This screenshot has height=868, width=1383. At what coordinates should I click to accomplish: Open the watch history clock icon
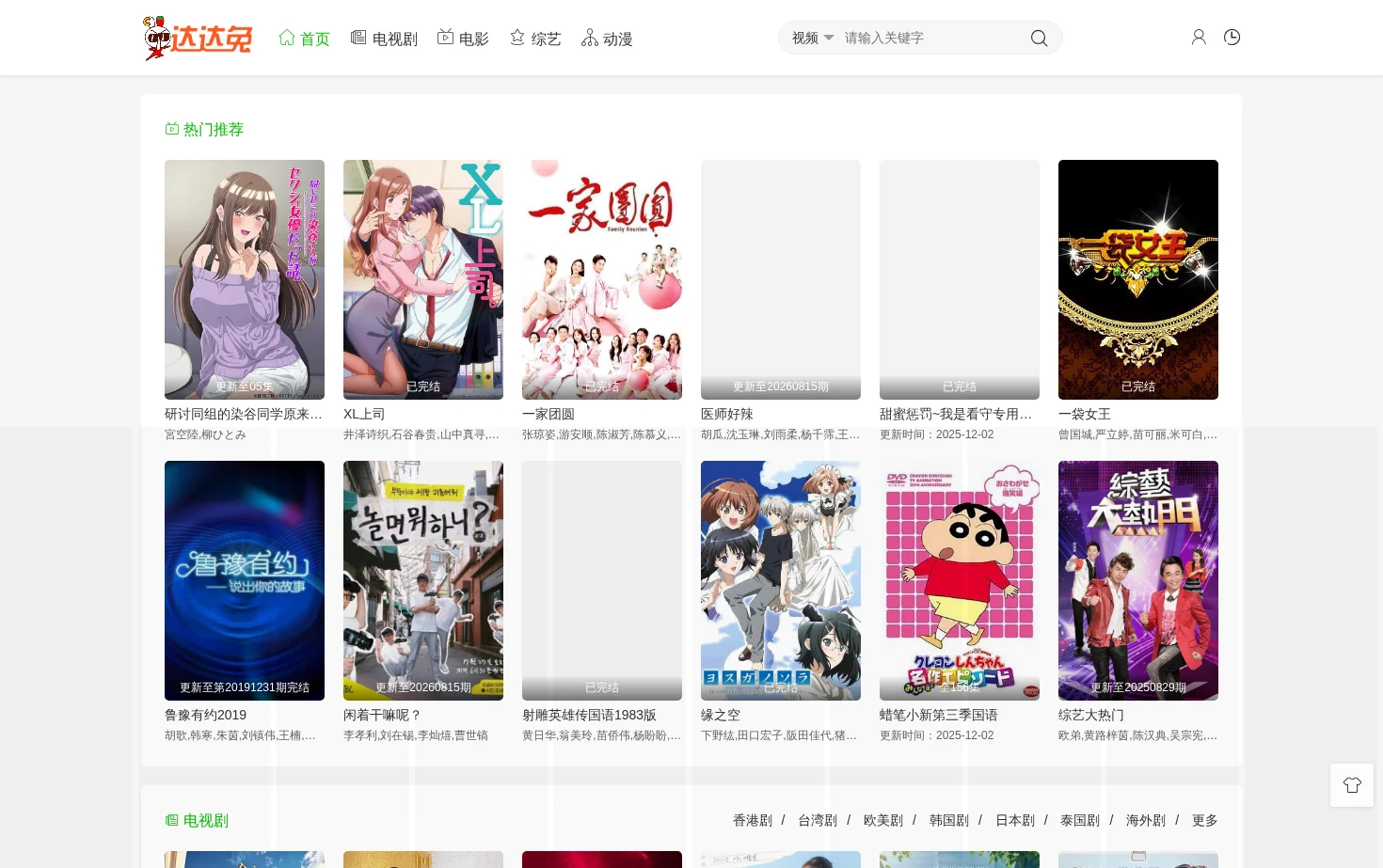pyautogui.click(x=1232, y=38)
